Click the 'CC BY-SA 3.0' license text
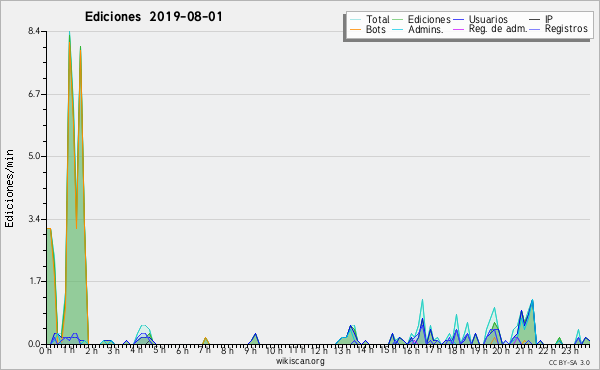Screen dimensions: 600x370 point(569,363)
